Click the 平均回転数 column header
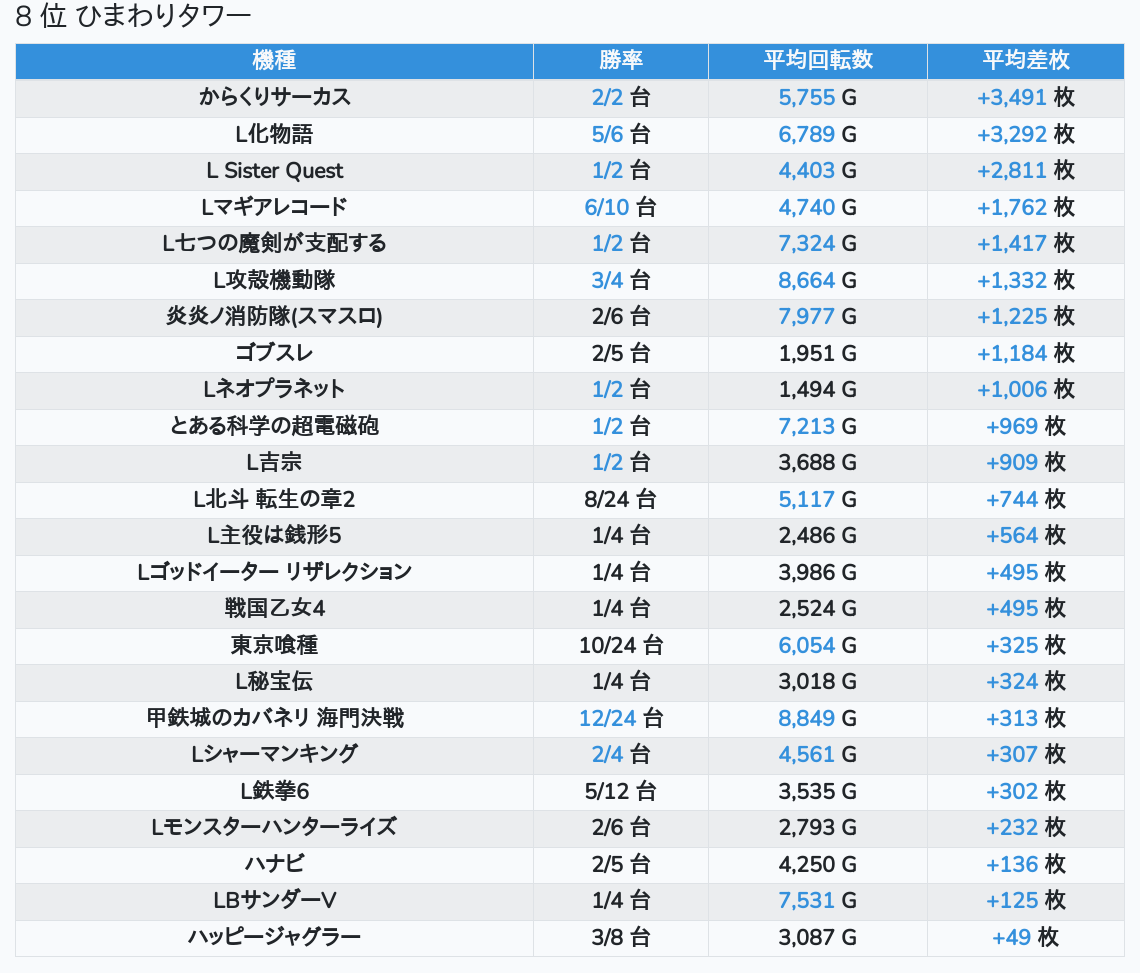1140x973 pixels. pyautogui.click(x=817, y=60)
